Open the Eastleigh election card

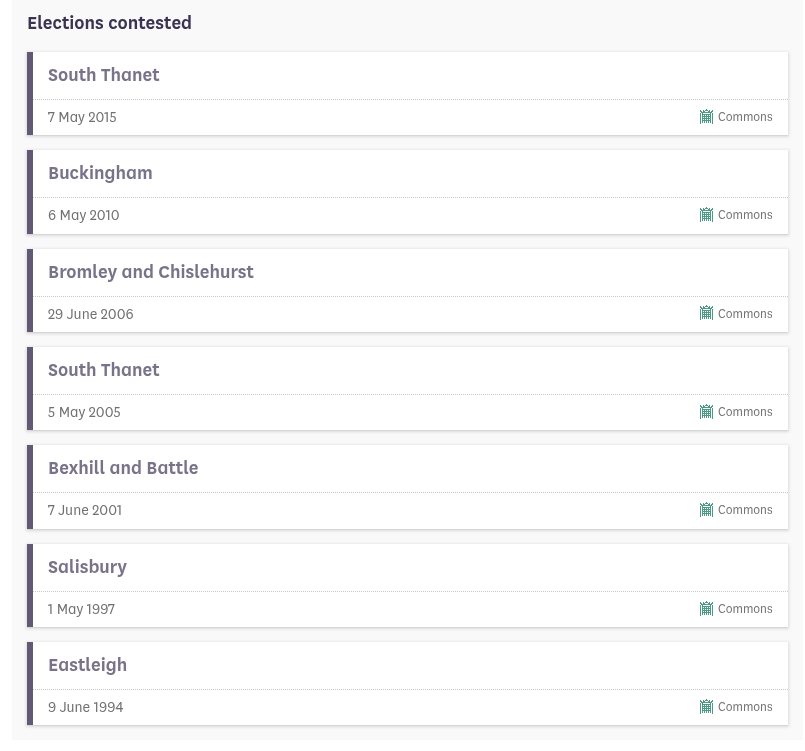[408, 684]
